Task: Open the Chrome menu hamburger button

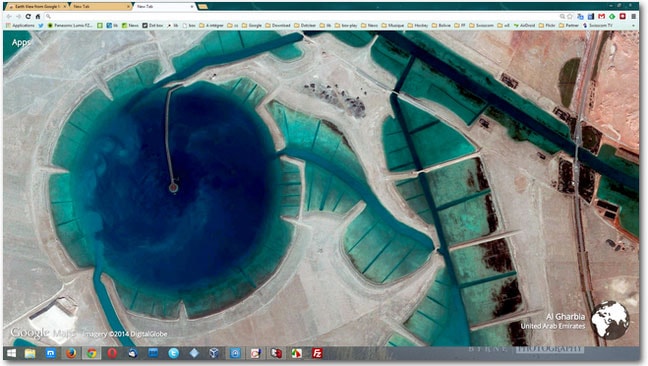Action: [x=634, y=17]
